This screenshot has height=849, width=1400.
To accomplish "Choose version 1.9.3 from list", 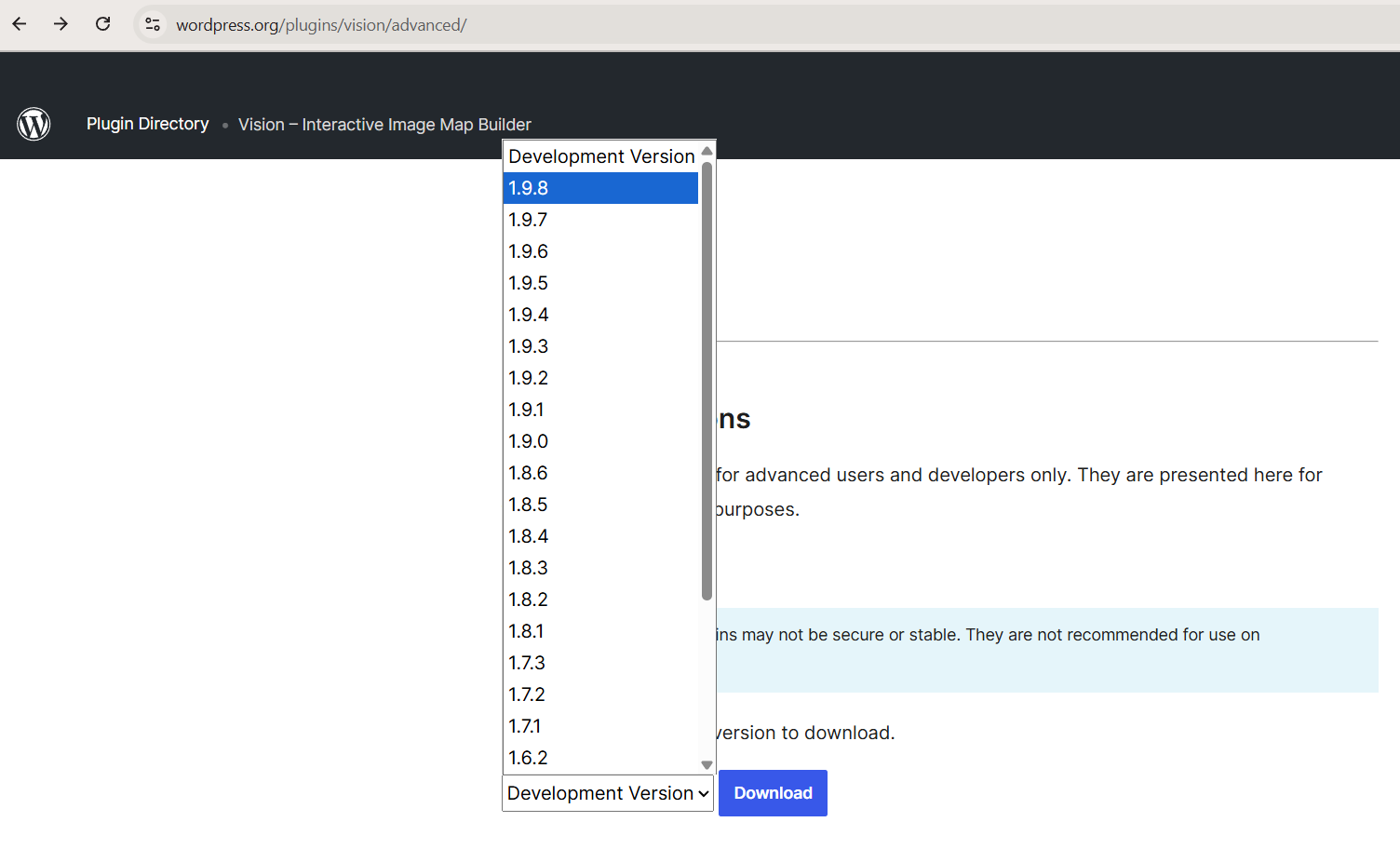I will click(601, 346).
